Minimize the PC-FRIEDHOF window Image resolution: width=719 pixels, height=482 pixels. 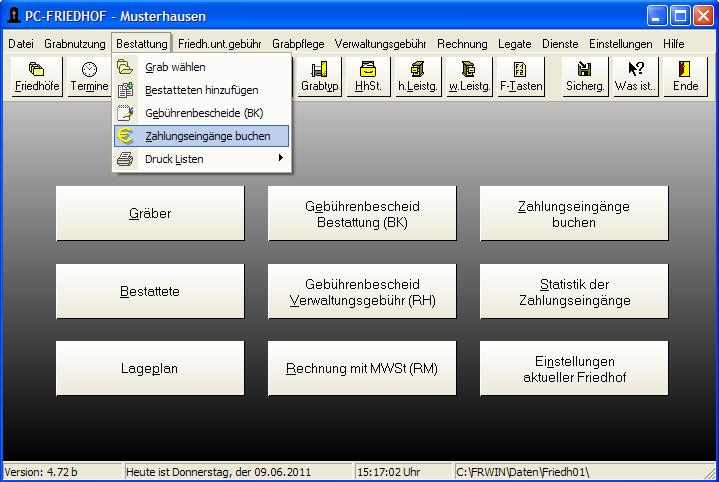pyautogui.click(x=657, y=16)
